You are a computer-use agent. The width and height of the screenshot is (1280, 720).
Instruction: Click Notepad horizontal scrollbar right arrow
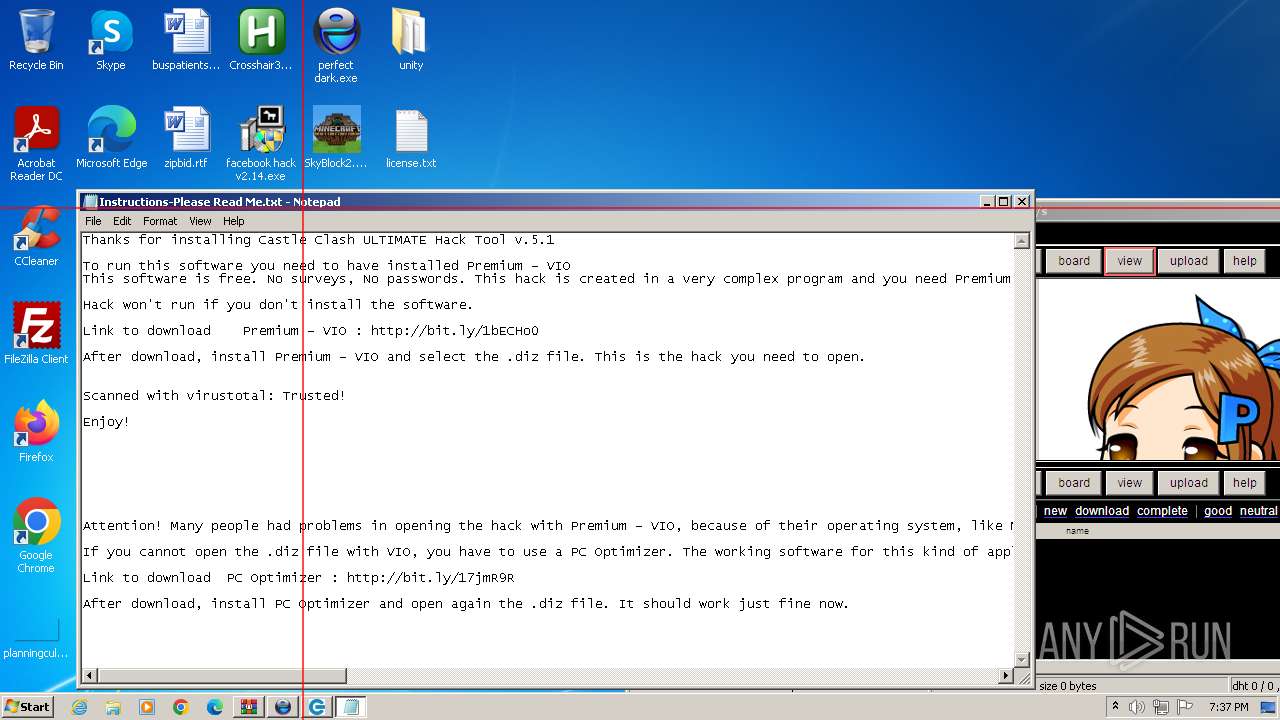coord(1006,676)
